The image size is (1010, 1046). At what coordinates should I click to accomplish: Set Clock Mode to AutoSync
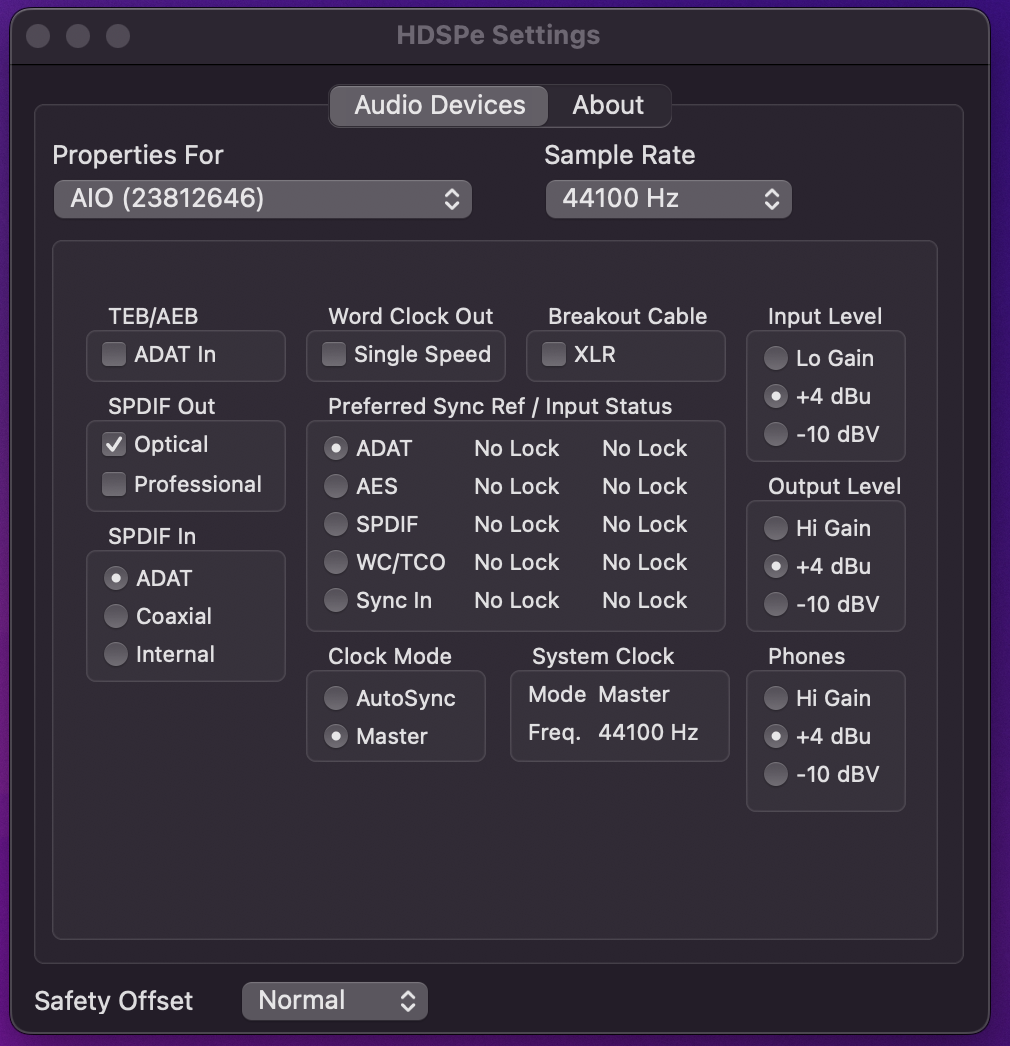coord(336,698)
